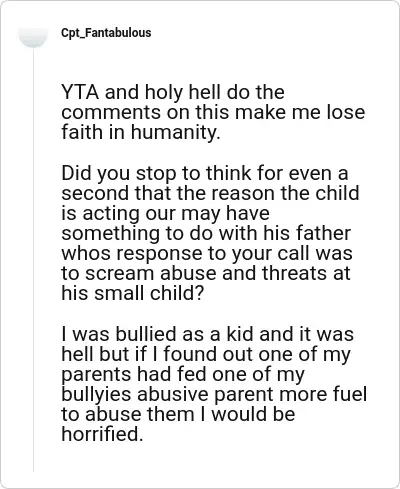Click the word YTA in the comment
This screenshot has width=400, height=489.
click(80, 92)
